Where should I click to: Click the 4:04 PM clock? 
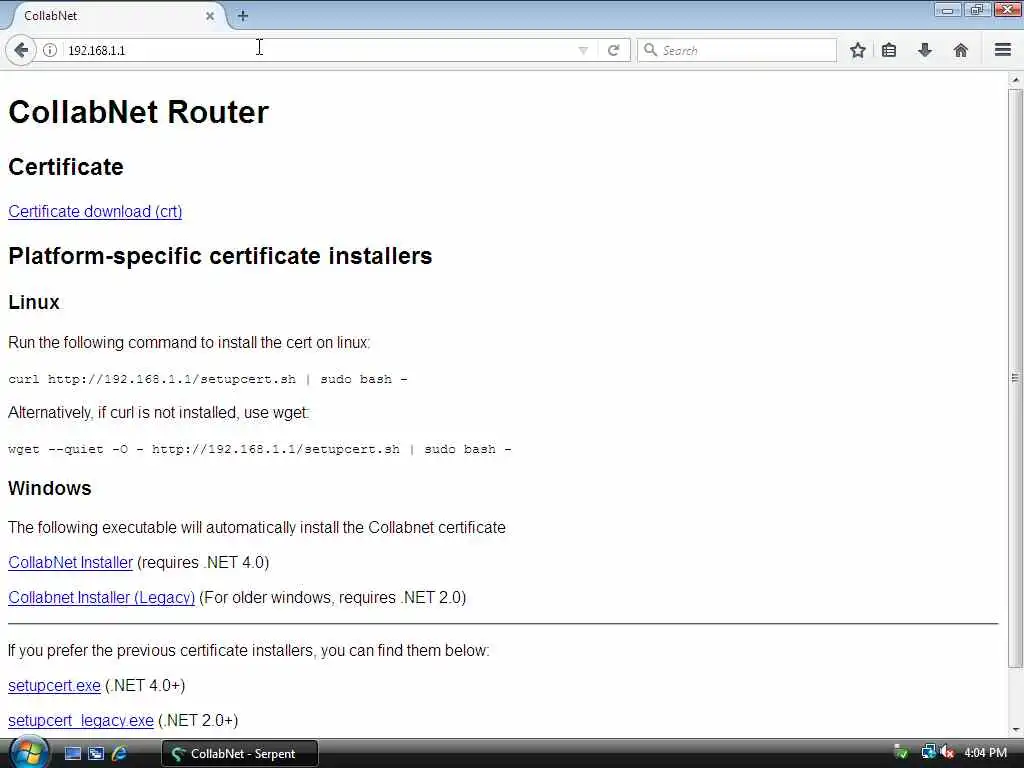click(985, 753)
